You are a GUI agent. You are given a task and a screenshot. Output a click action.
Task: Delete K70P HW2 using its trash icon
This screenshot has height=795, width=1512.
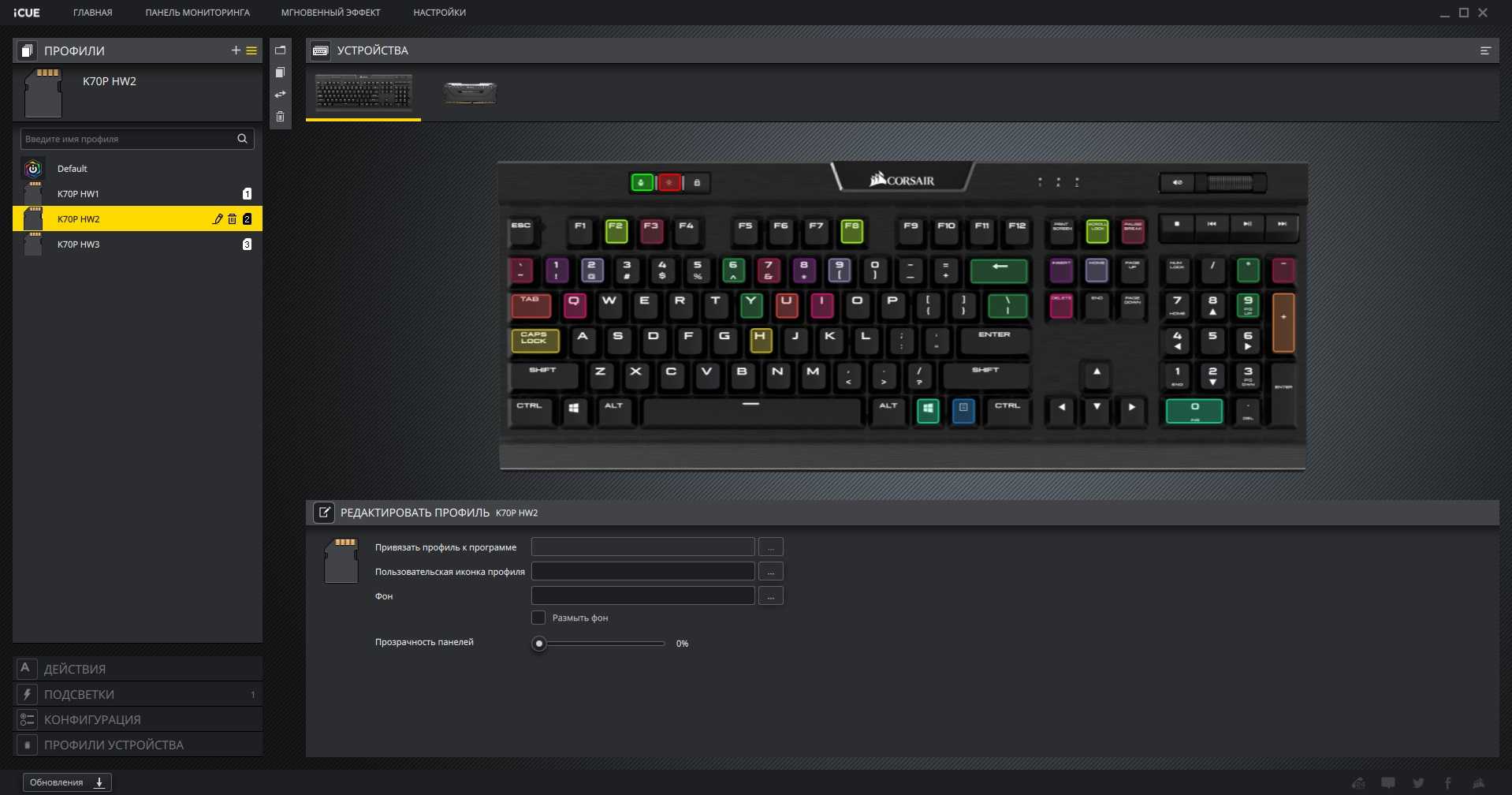point(232,219)
